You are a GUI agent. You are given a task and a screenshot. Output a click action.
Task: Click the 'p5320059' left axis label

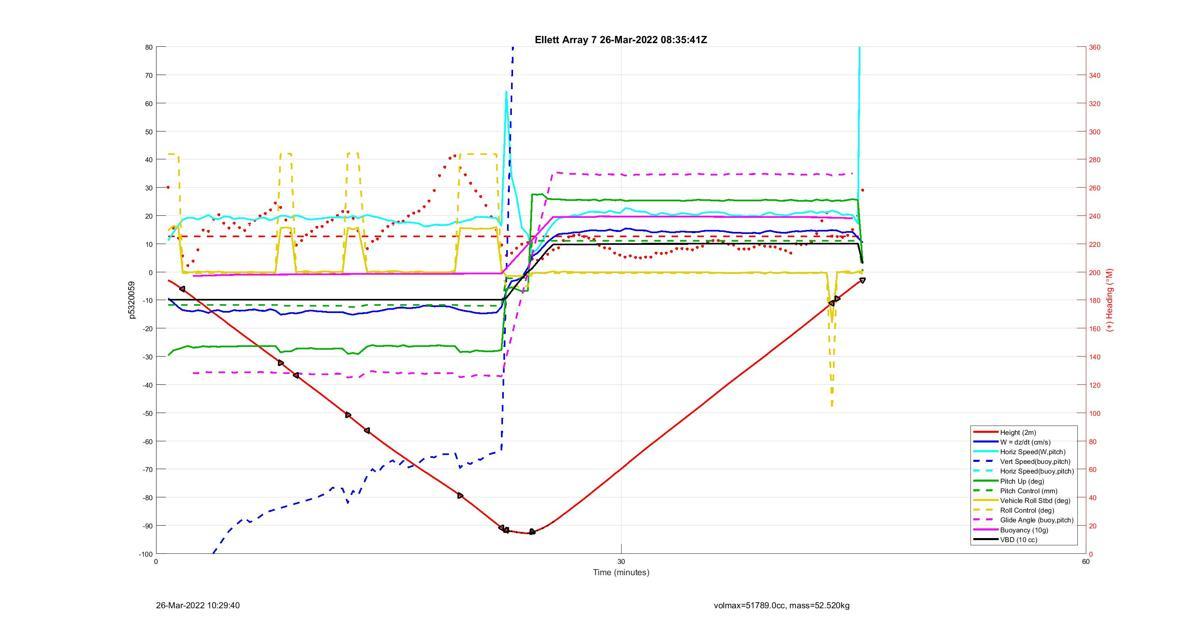pyautogui.click(x=131, y=300)
